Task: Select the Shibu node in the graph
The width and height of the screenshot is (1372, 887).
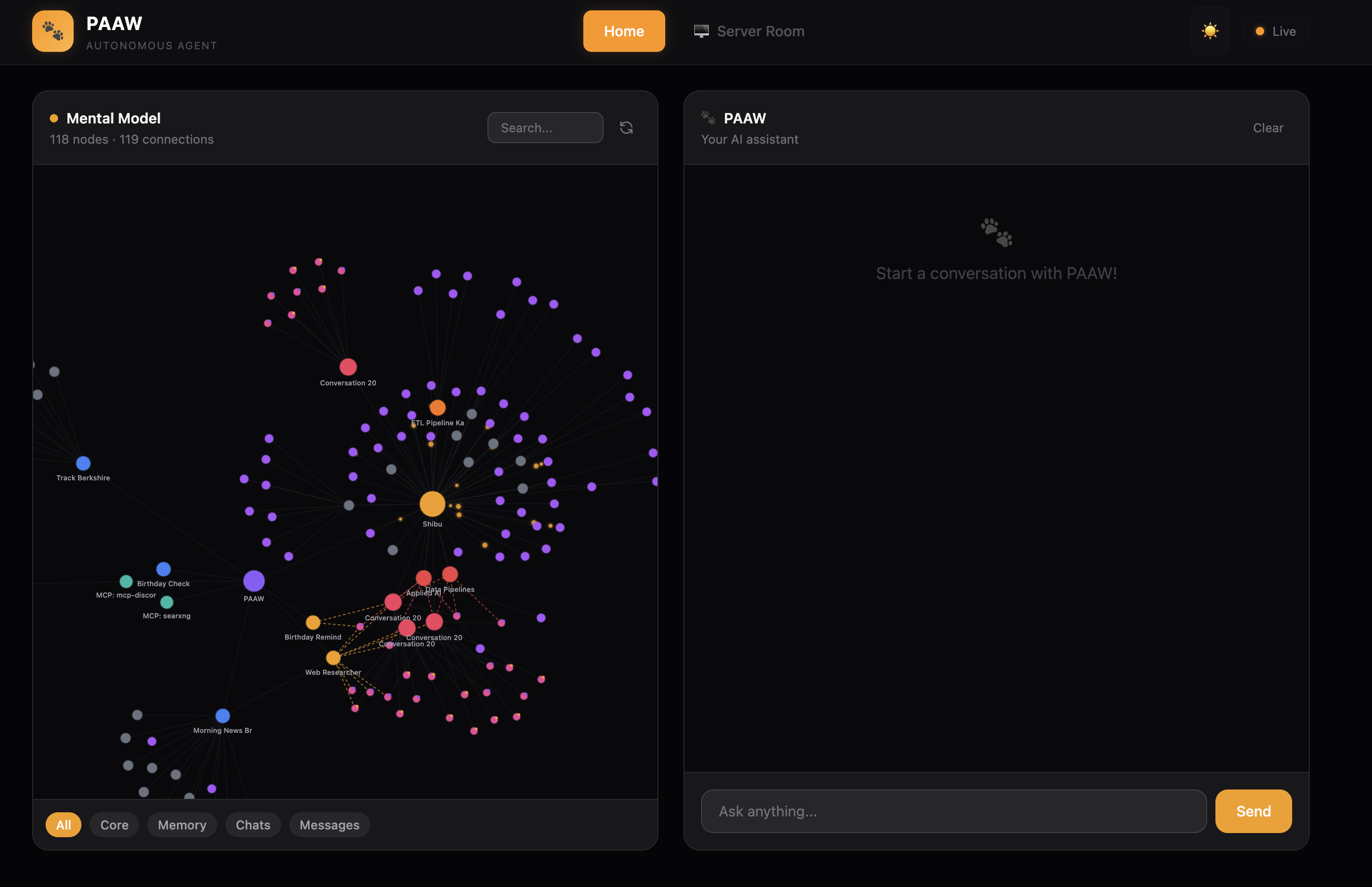Action: pos(432,505)
